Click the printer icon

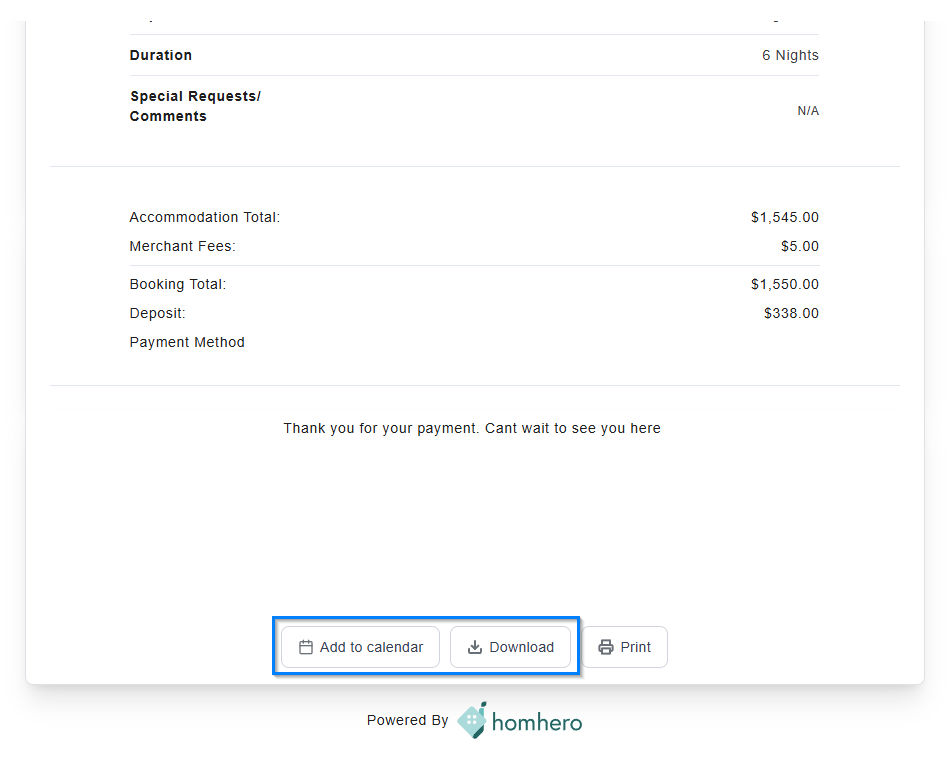pyautogui.click(x=605, y=647)
